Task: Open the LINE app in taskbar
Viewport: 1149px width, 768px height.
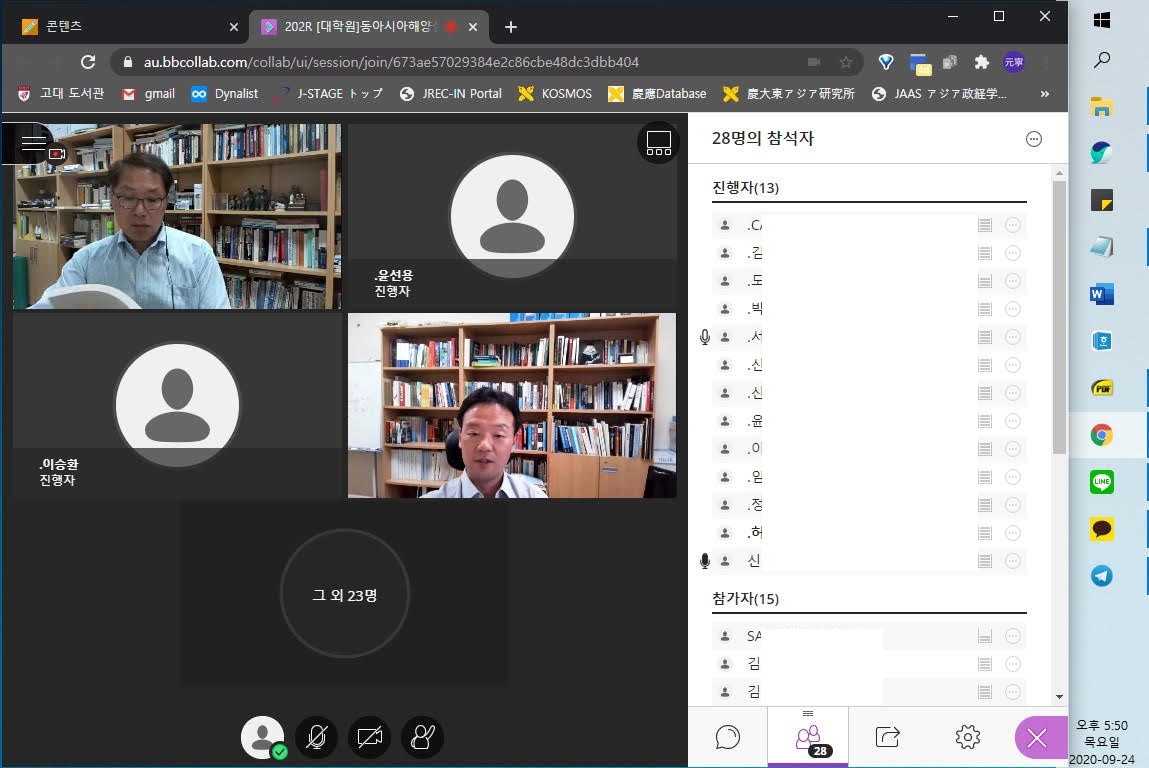Action: [x=1102, y=482]
